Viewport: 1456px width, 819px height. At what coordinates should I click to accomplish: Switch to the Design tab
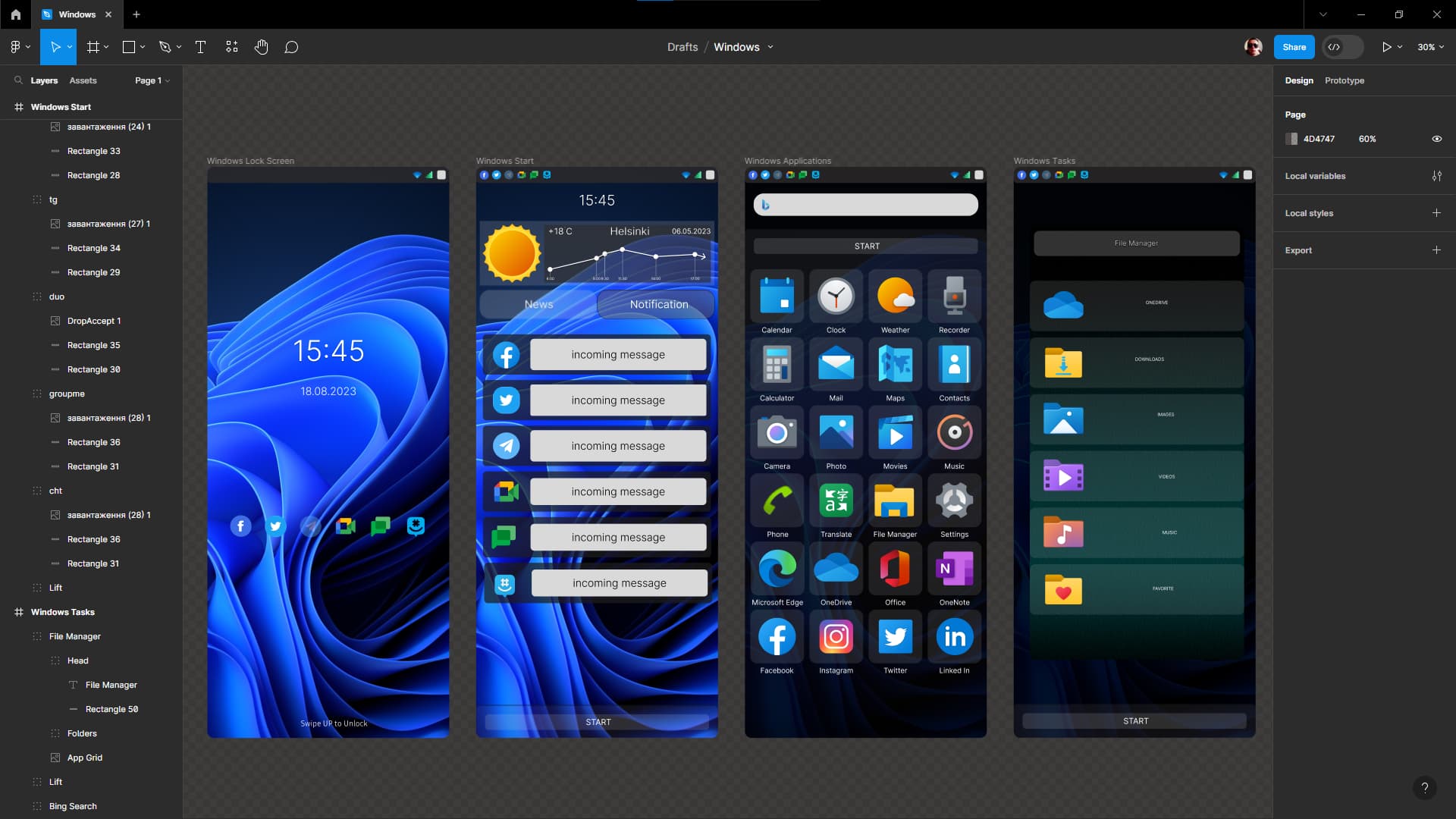(1298, 80)
